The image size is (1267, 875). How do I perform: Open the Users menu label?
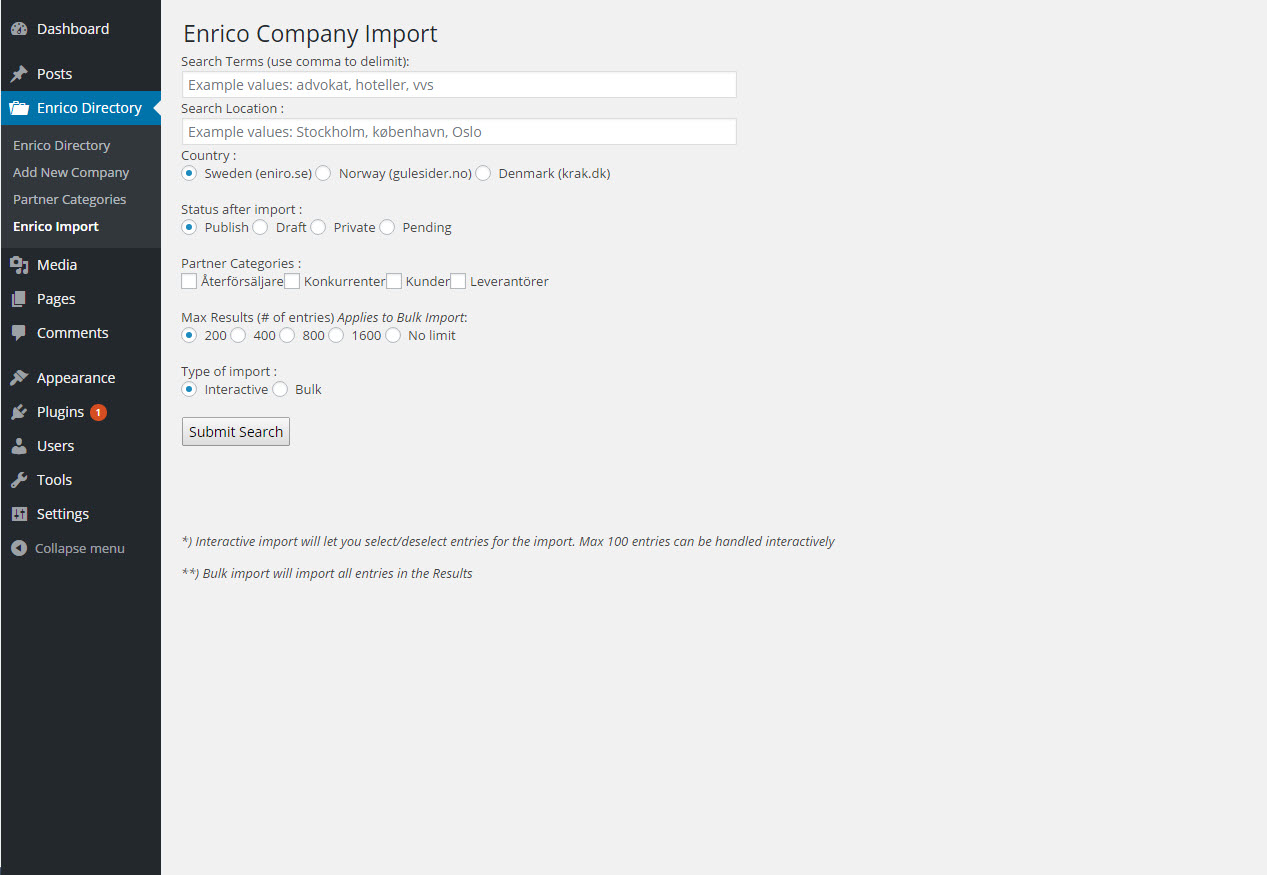pos(55,446)
